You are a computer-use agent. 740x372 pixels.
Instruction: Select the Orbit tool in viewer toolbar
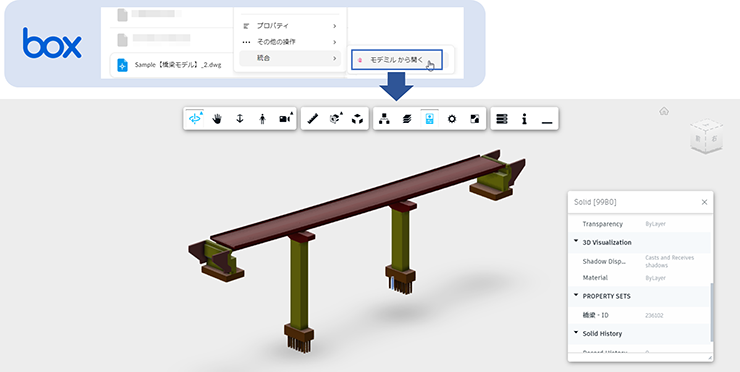194,119
